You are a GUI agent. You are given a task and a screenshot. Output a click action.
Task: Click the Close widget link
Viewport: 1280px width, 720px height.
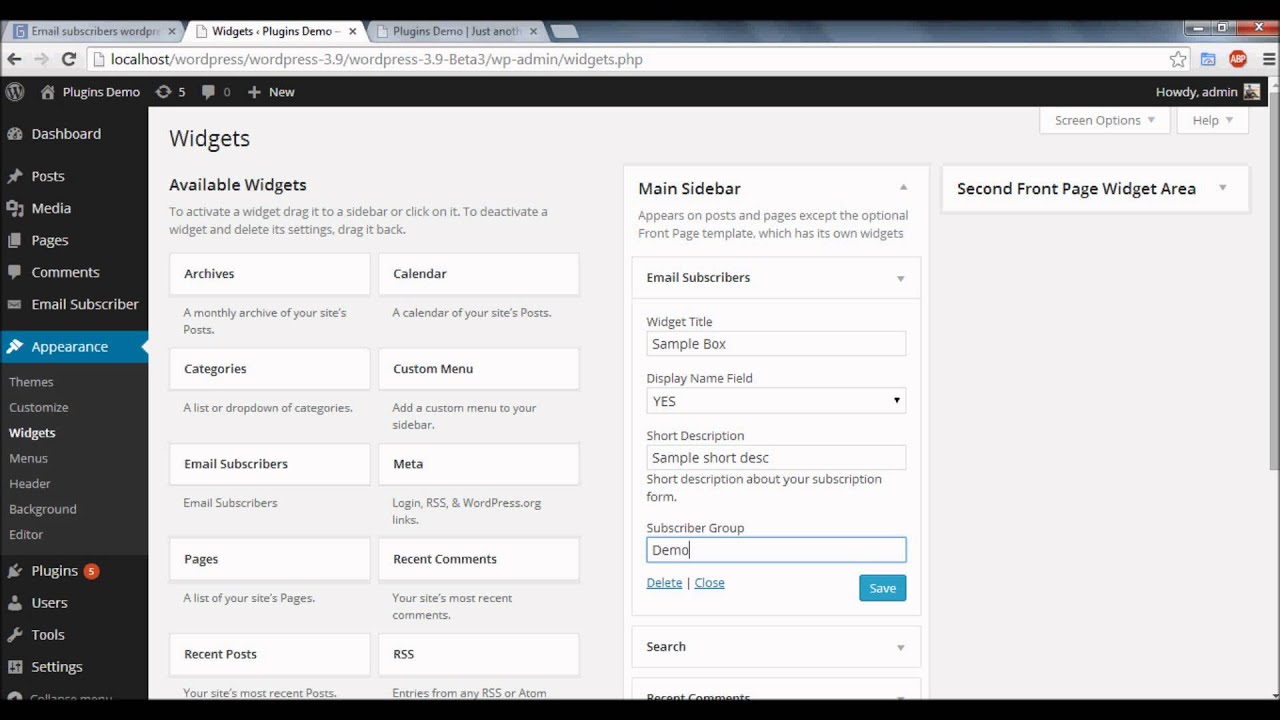click(709, 583)
